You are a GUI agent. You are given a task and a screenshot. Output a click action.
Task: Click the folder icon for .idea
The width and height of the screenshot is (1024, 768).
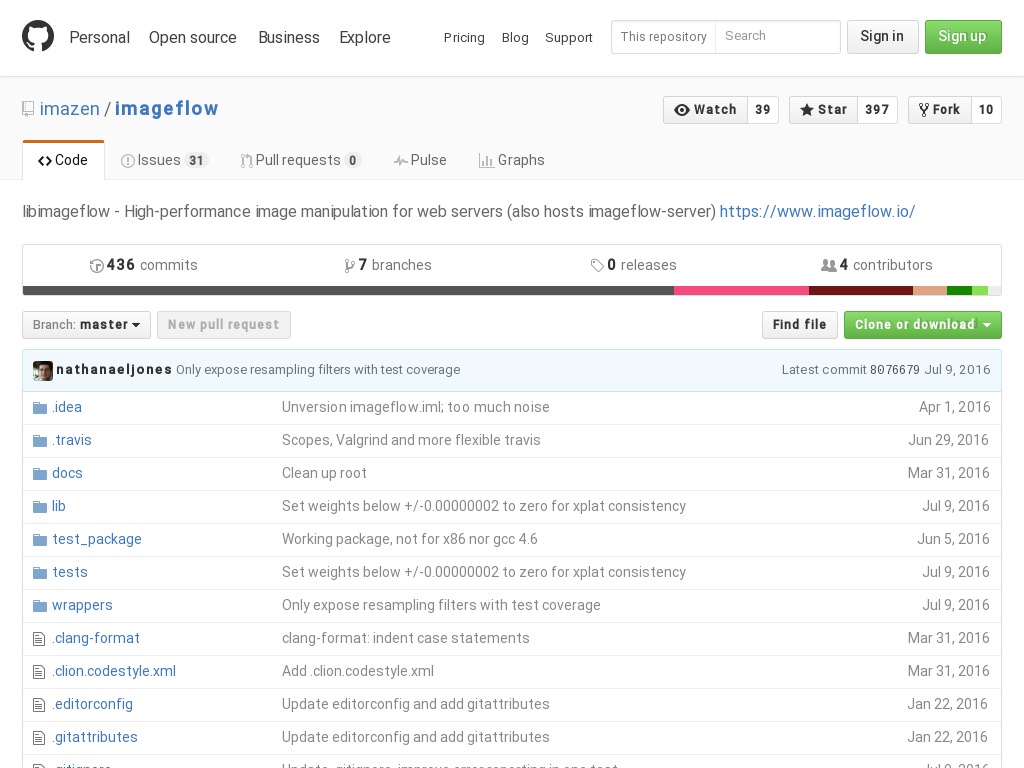coord(40,408)
